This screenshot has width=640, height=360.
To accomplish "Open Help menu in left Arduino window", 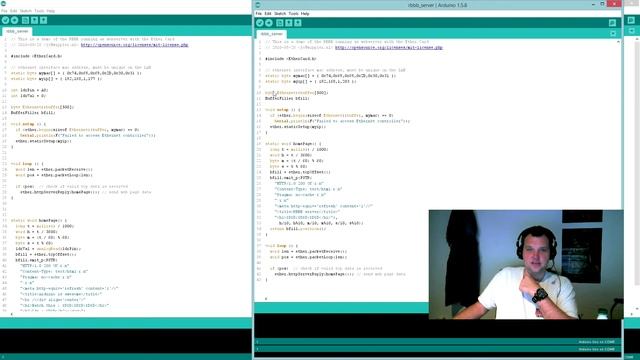I will point(51,11).
